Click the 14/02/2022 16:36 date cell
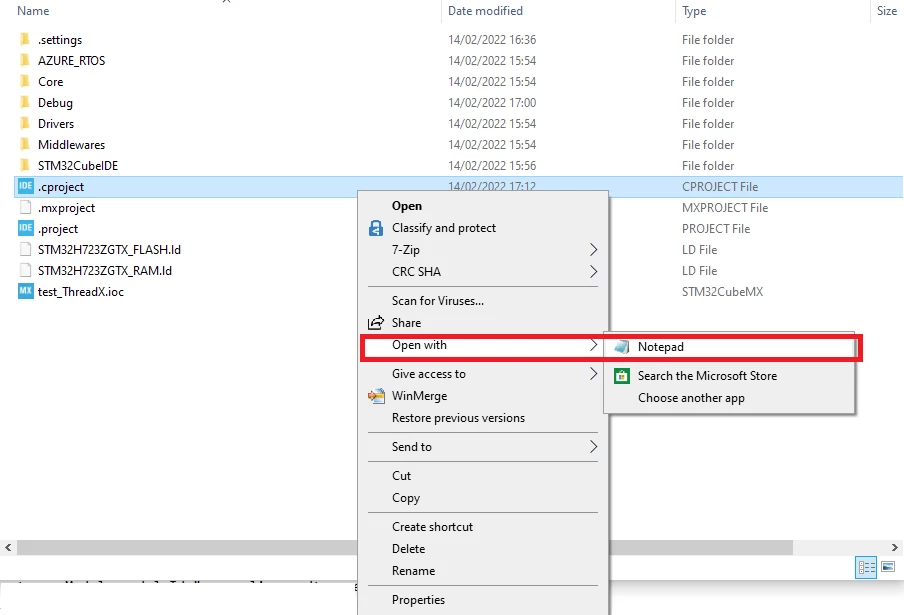This screenshot has width=904, height=615. tap(492, 40)
